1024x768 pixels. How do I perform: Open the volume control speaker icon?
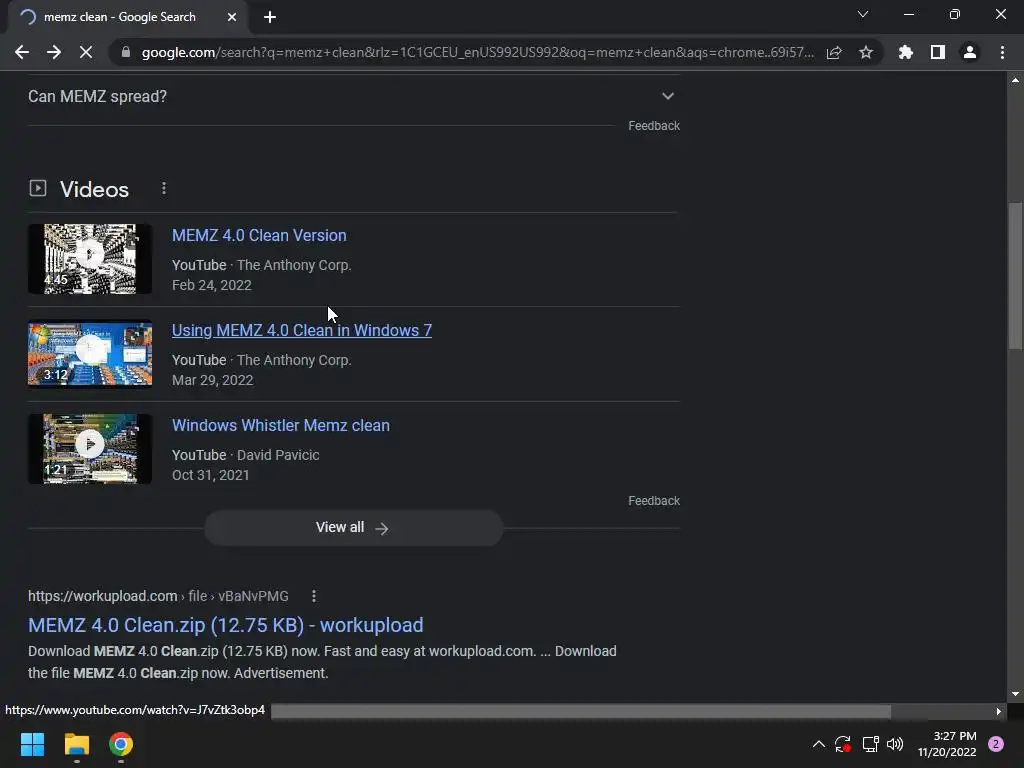click(x=895, y=744)
